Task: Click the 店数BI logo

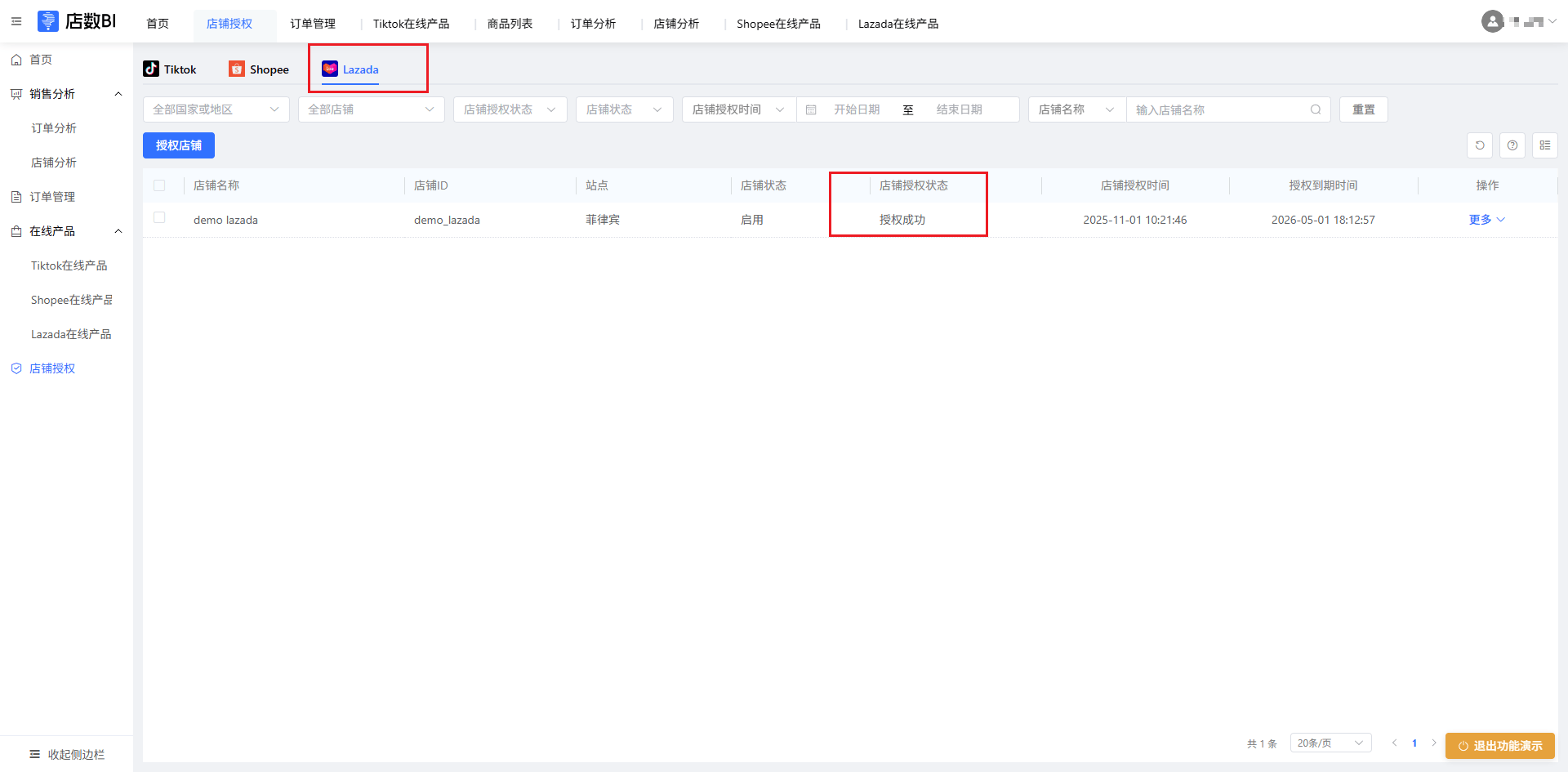Action: coord(77,21)
